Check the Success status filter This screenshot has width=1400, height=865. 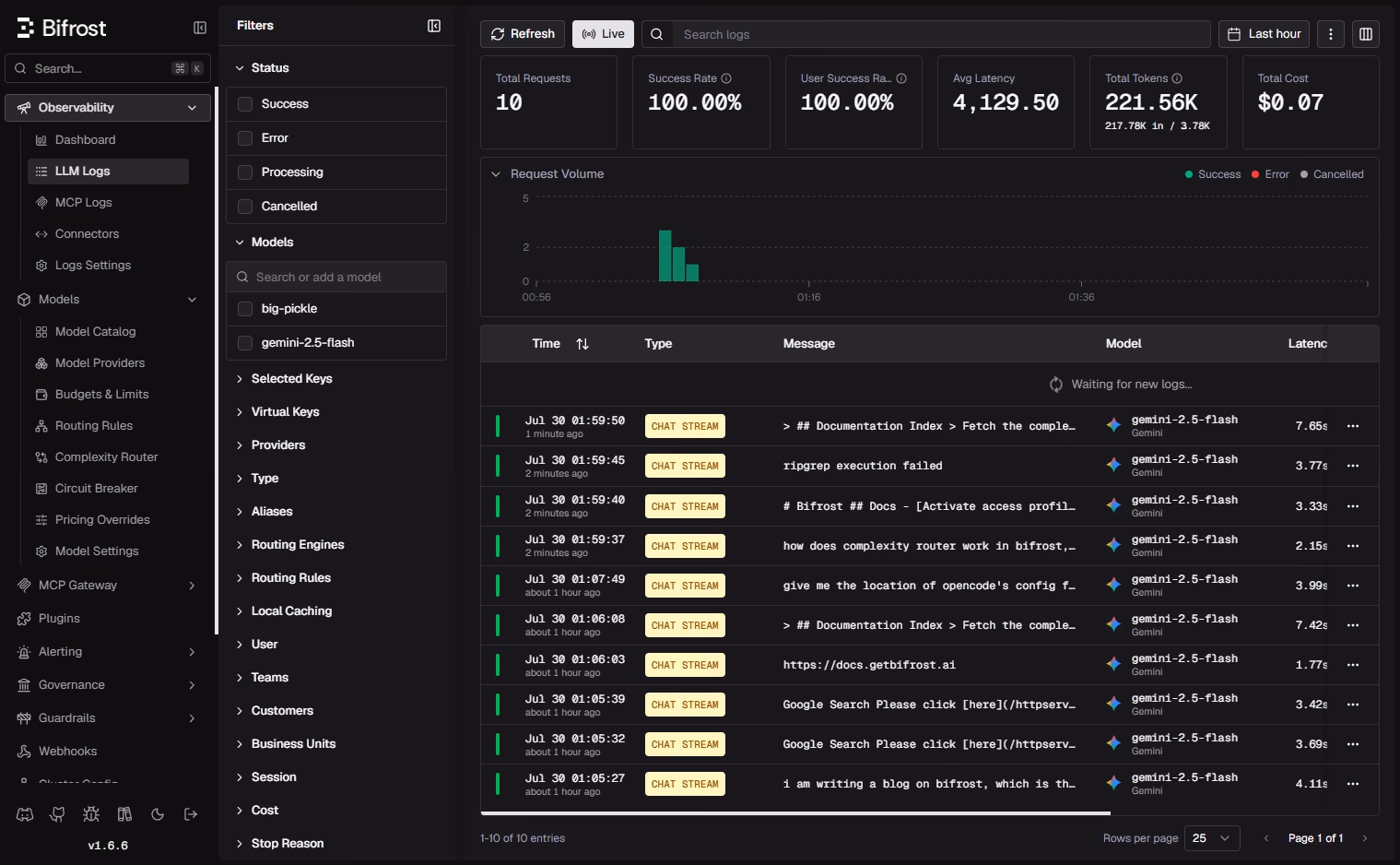point(245,104)
